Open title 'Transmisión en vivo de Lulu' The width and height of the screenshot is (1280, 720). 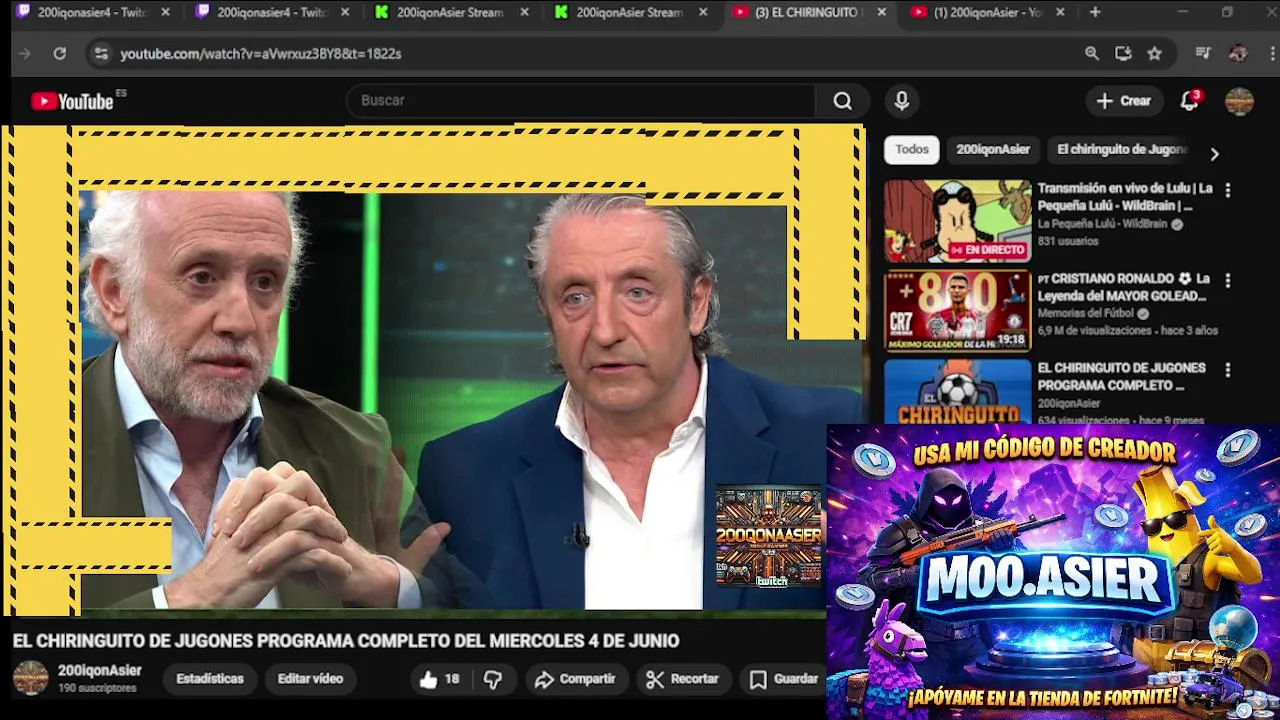click(x=1125, y=197)
